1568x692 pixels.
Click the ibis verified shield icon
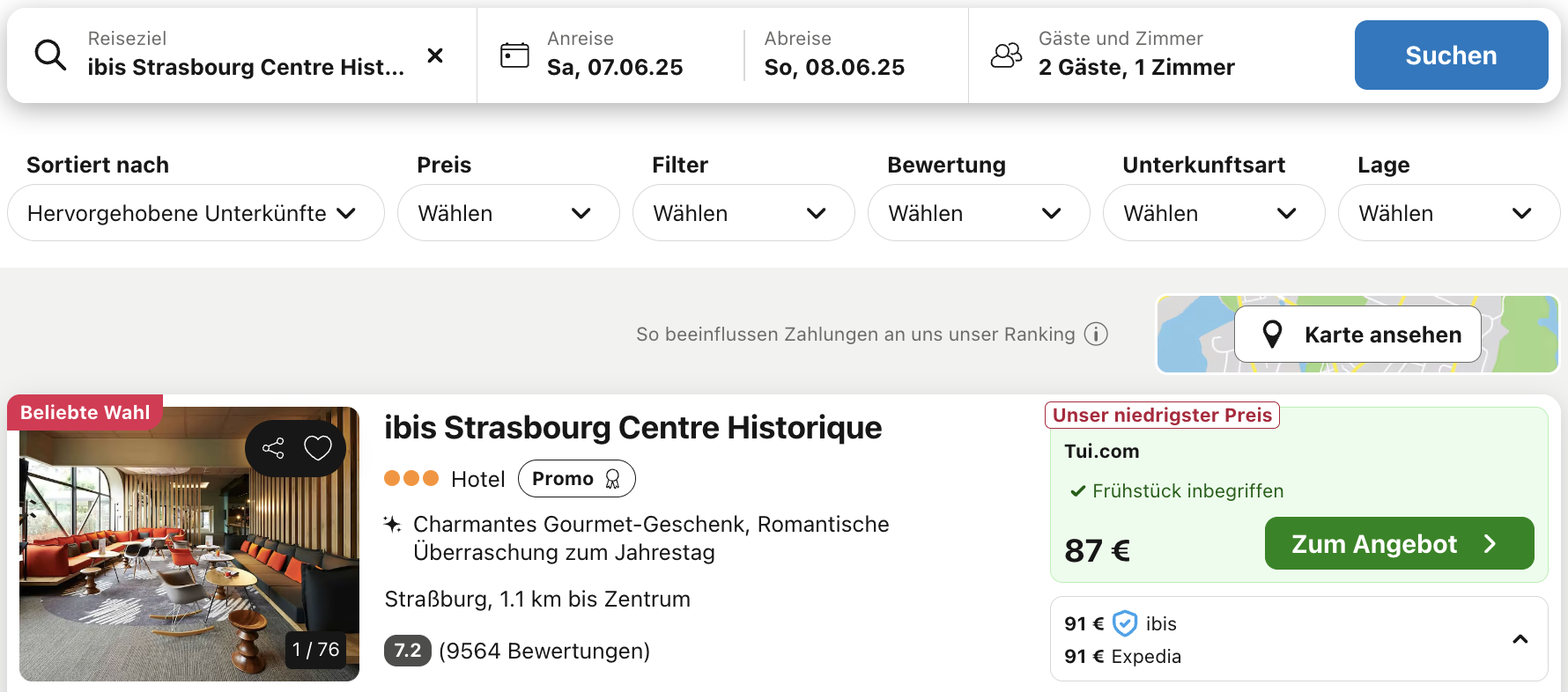point(1125,623)
